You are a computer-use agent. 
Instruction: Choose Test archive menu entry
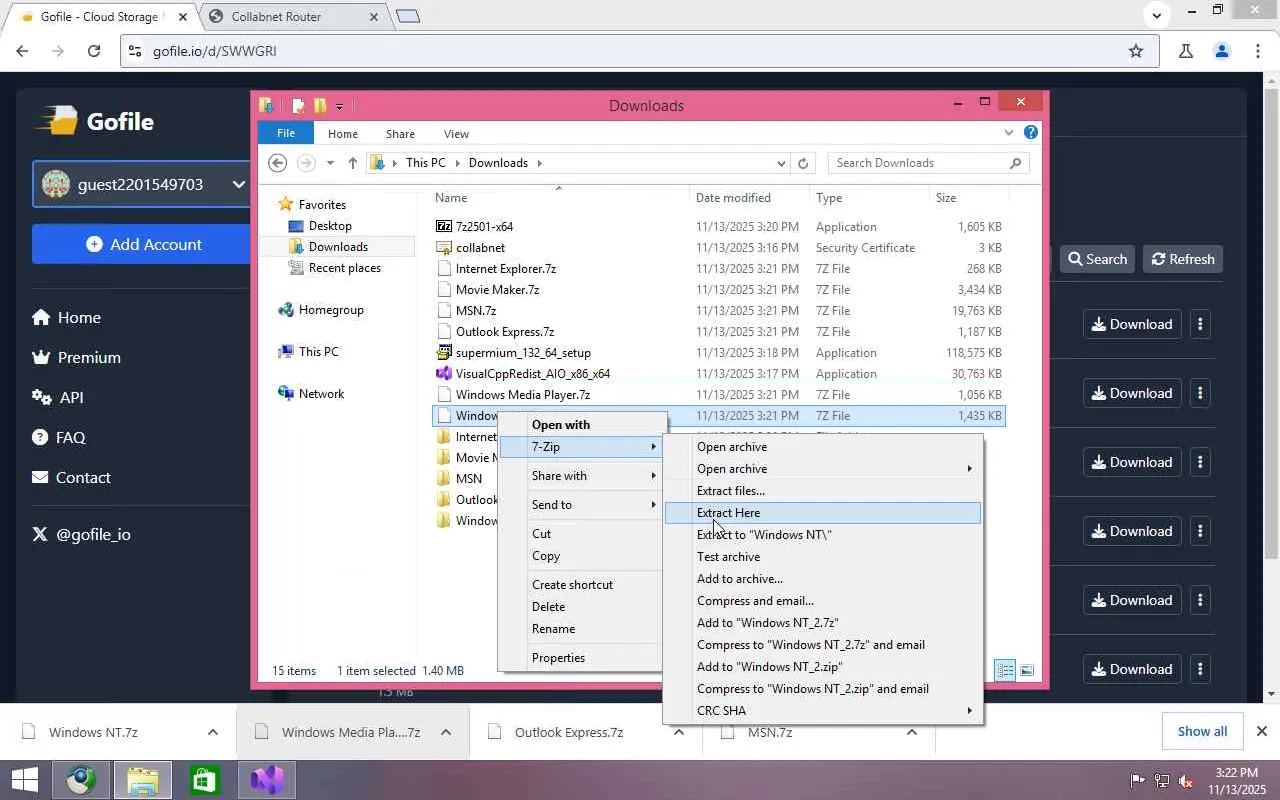pos(823,557)
